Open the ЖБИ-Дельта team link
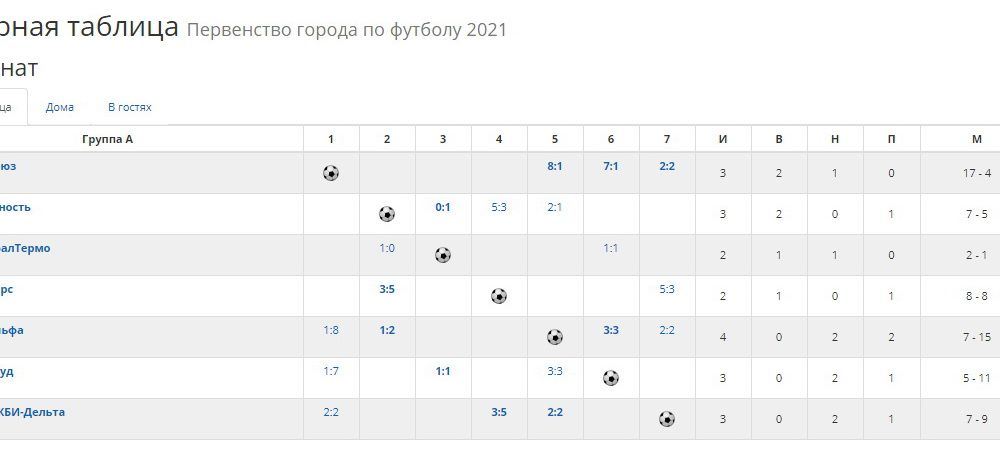 pyautogui.click(x=32, y=412)
